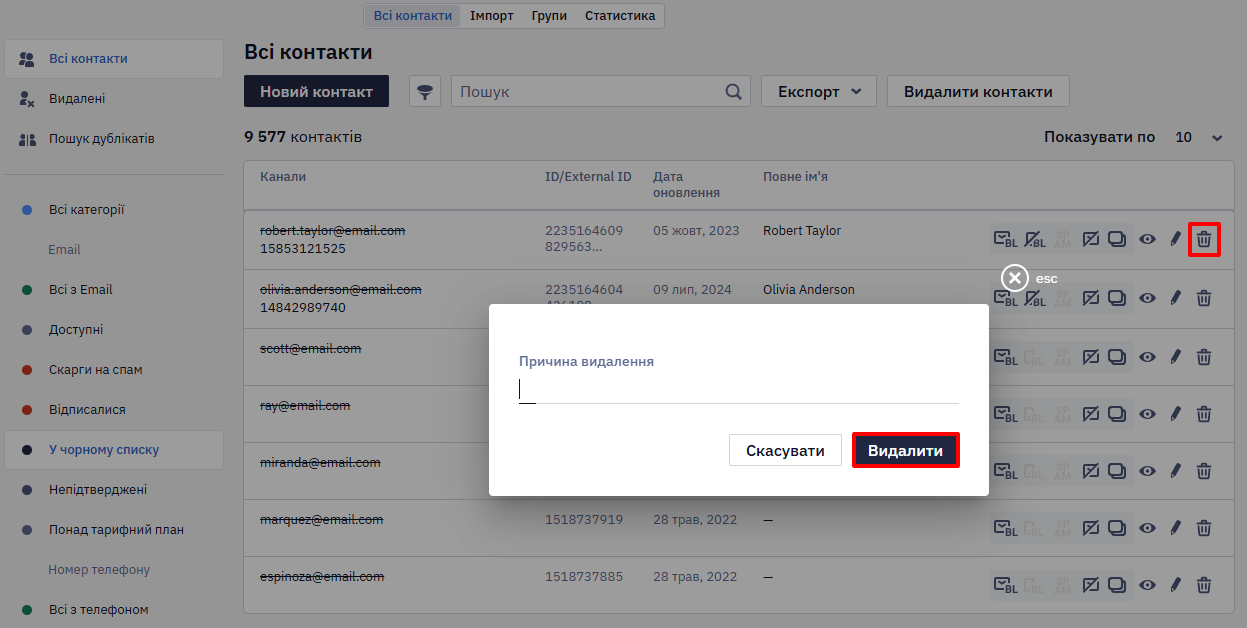Viewport: 1247px width, 628px height.
Task: Open Всі контакти in the sidebar
Action: click(114, 59)
